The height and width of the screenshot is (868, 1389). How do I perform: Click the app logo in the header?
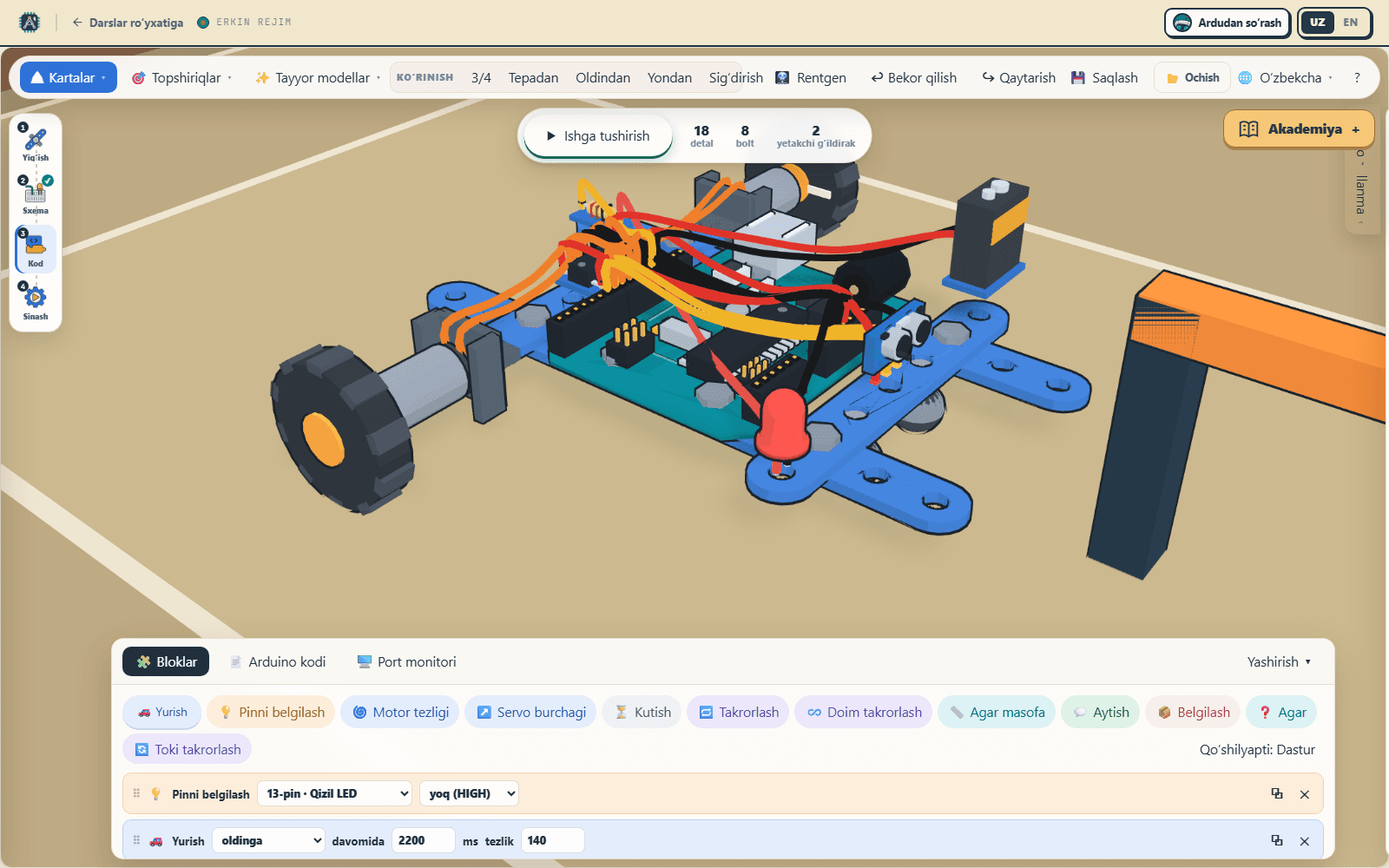(30, 23)
